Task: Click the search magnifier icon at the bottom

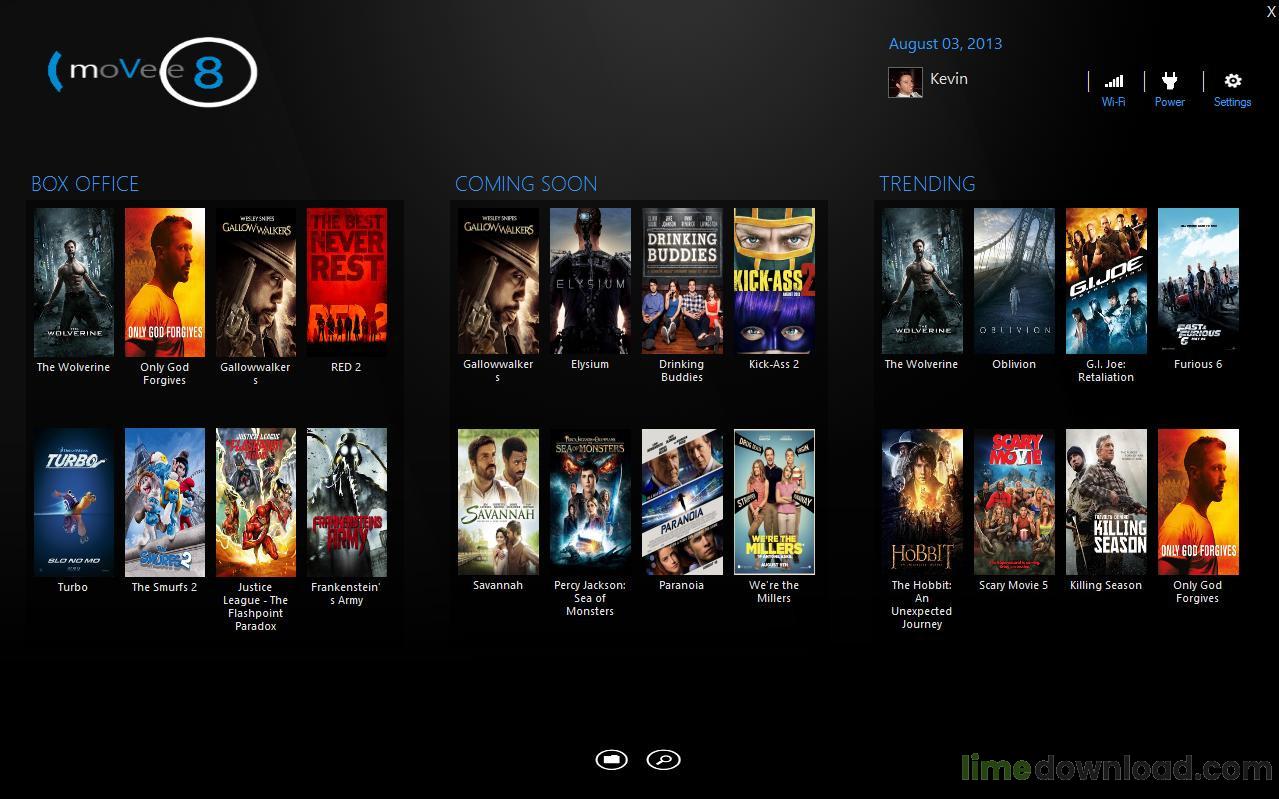Action: tap(663, 760)
